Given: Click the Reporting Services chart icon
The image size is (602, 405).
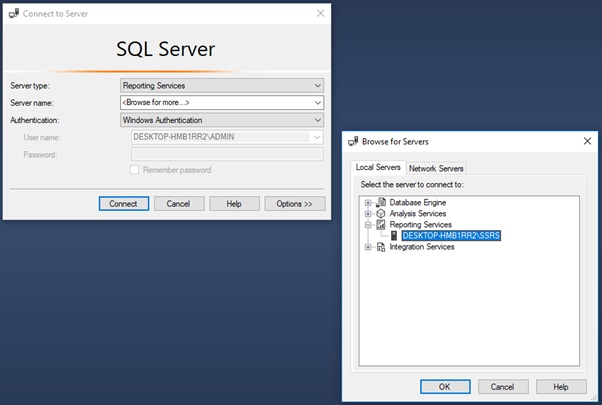Looking at the screenshot, I should (380, 225).
